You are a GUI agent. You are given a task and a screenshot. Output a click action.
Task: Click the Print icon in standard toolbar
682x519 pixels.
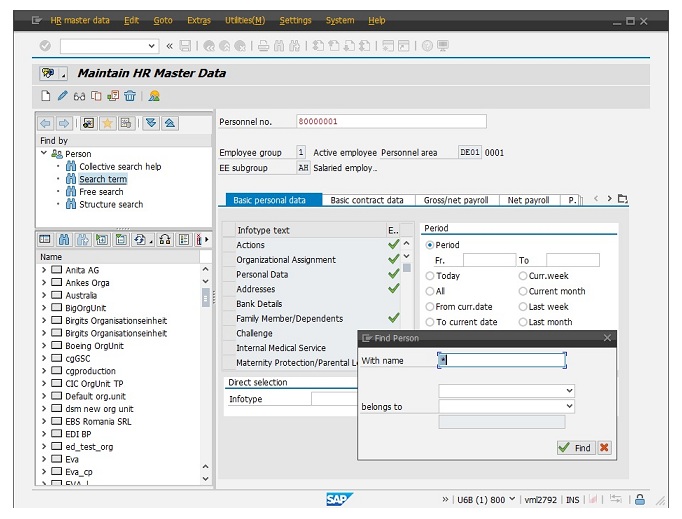pos(263,46)
